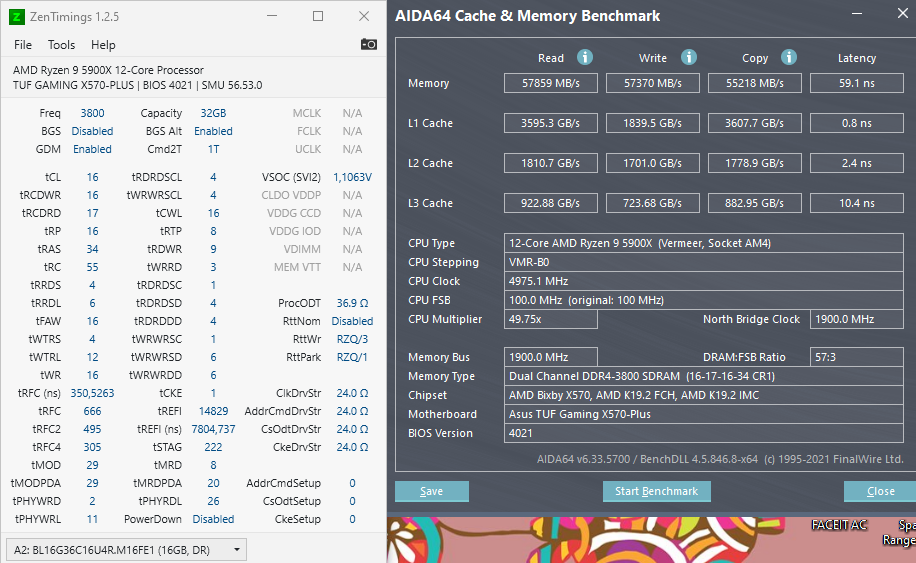
Task: Click CPU Type field 12-Core AMD Ryzen
Action: (x=704, y=243)
